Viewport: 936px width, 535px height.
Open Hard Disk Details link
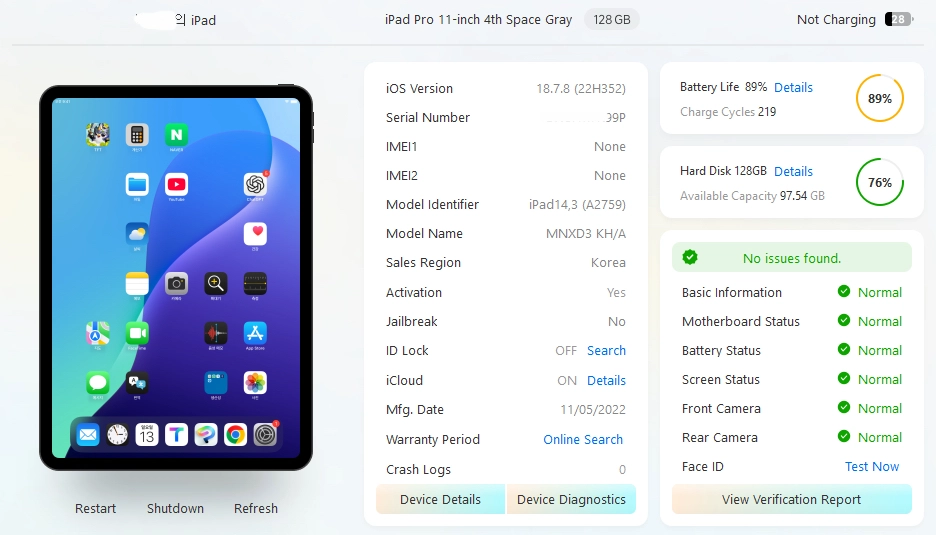(793, 171)
